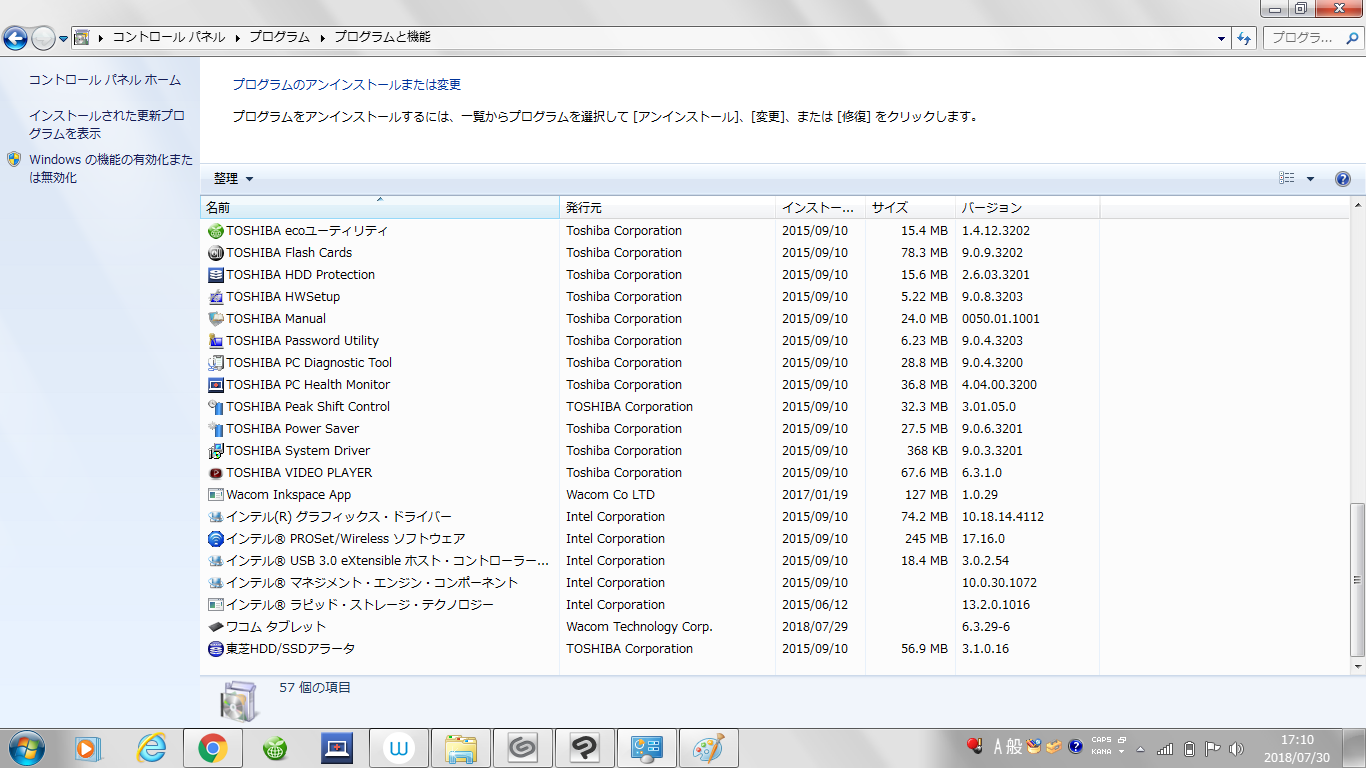
Task: Expand the breadcrumb arrow after プログラム
Action: click(323, 38)
